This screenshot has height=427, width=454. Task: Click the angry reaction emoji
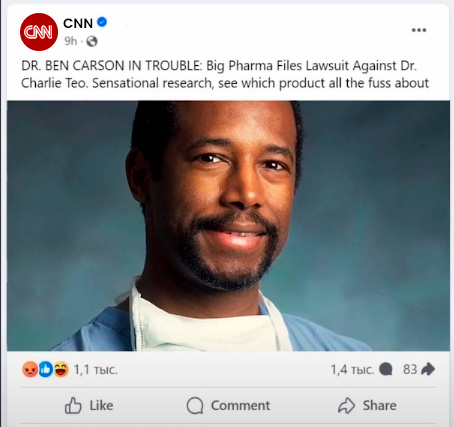click(x=30, y=369)
